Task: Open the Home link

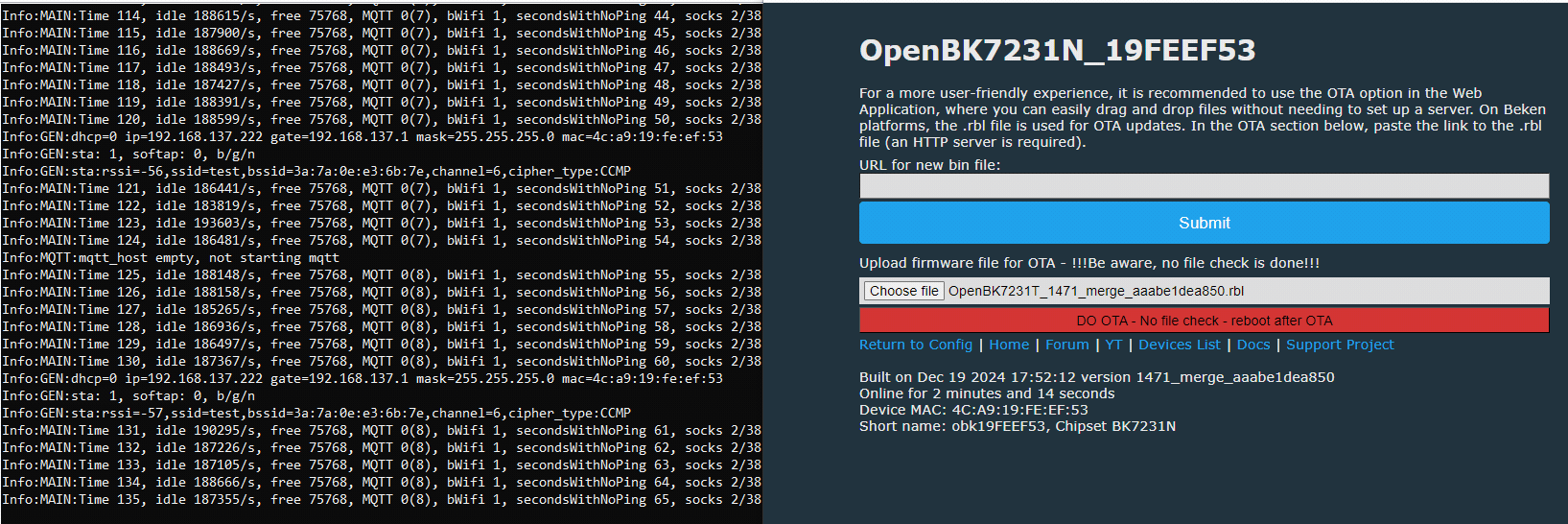Action: click(1009, 345)
